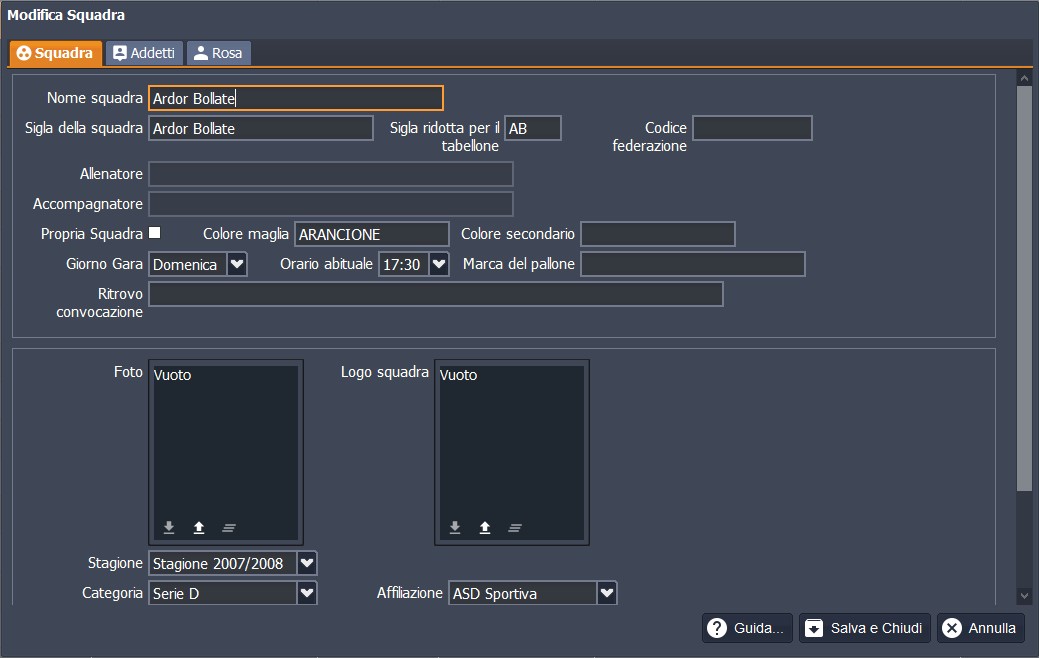Open the Affiliazione dropdown
1039x658 pixels.
607,593
